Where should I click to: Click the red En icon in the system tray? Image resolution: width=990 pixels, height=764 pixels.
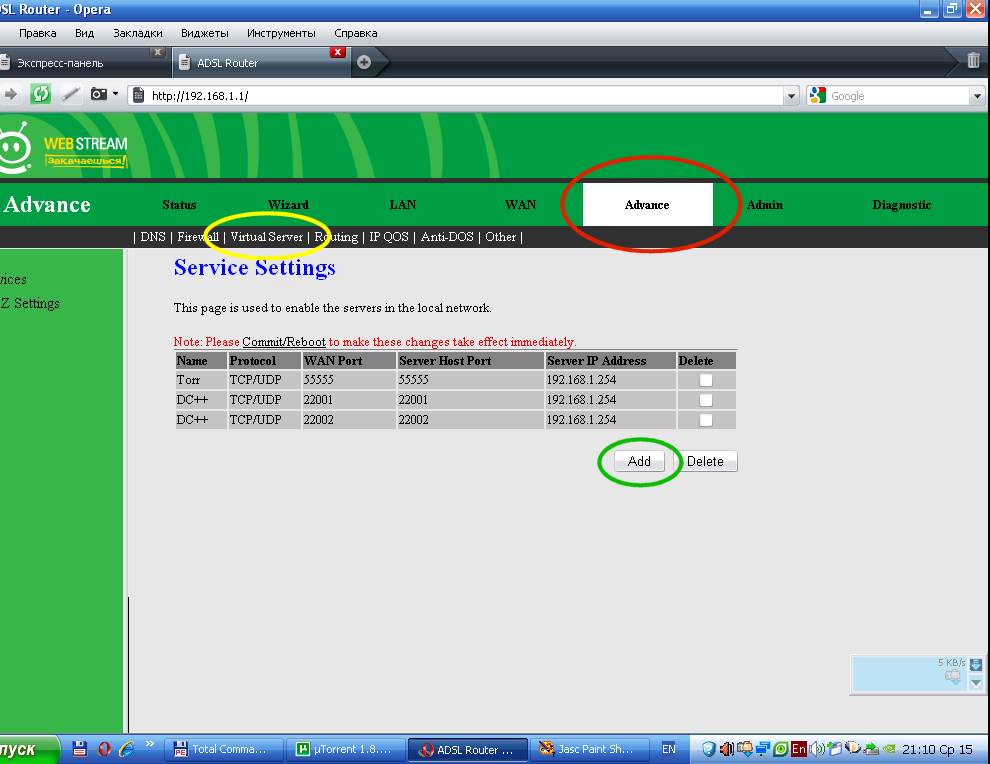(799, 749)
